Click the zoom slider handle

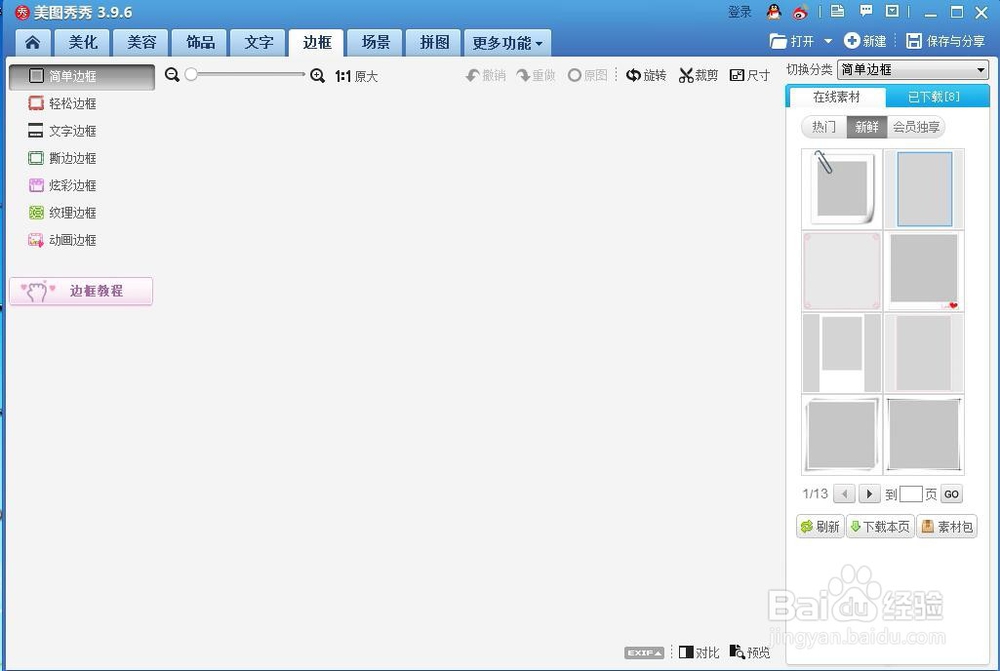click(x=192, y=74)
